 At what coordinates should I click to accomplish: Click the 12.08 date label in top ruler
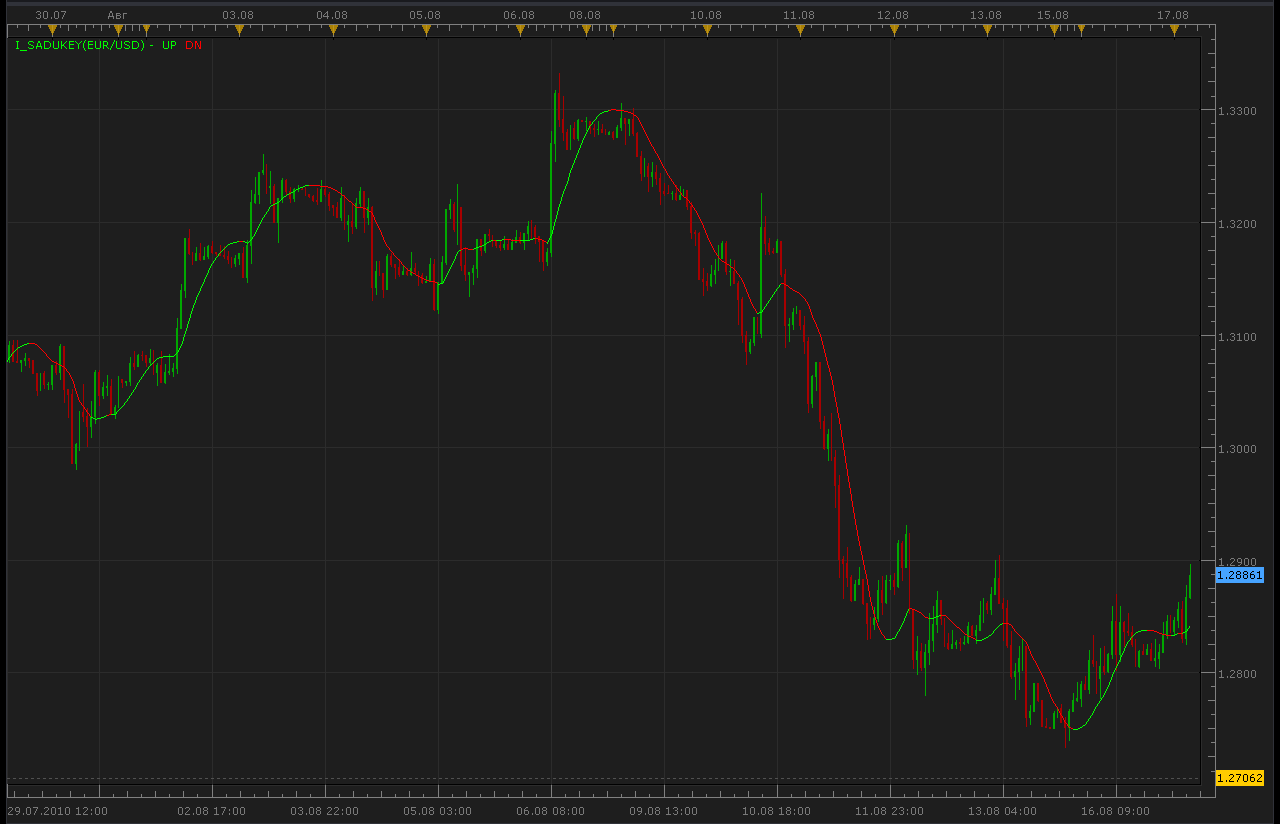tap(893, 15)
